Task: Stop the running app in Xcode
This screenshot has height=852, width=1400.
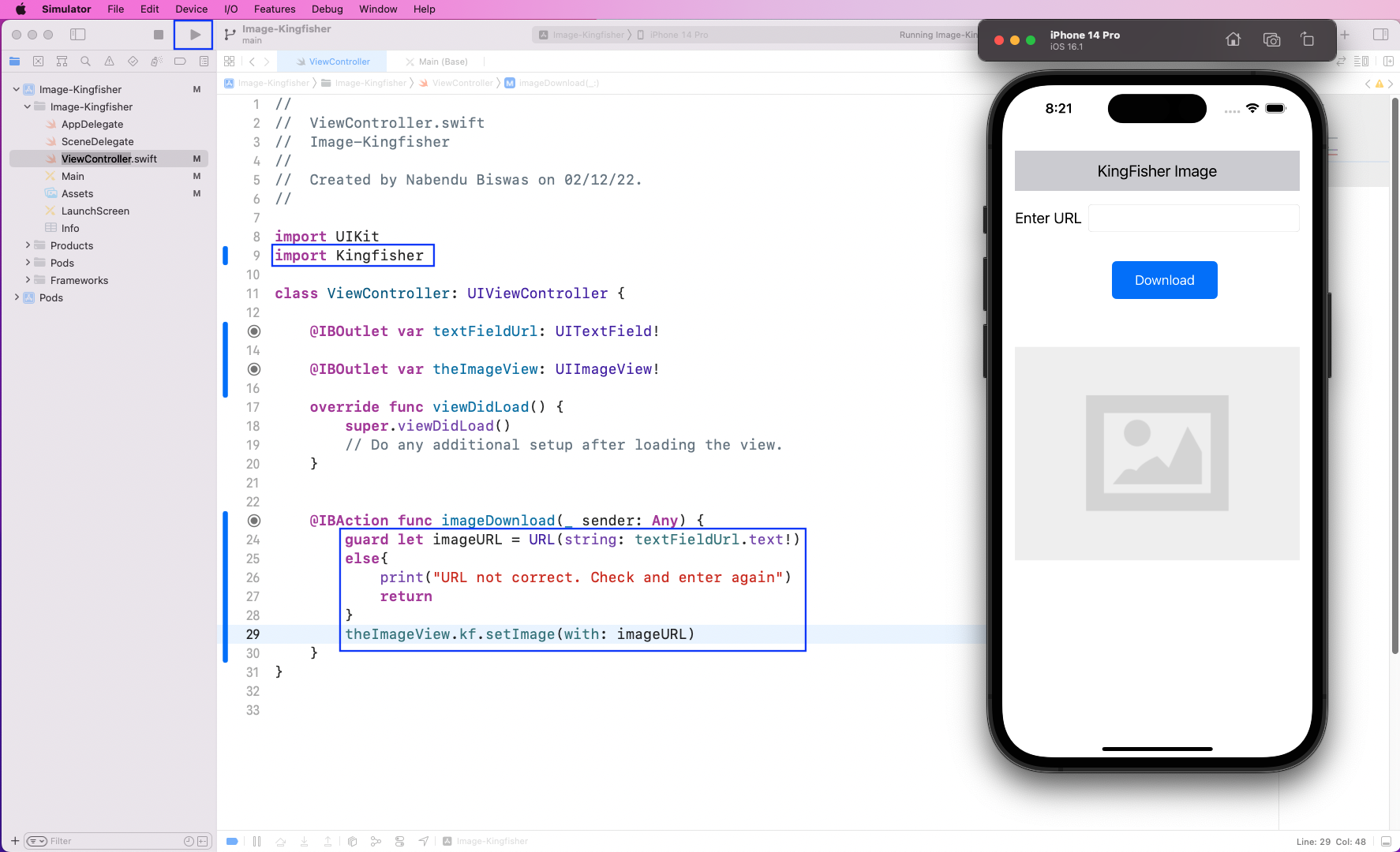Action: pos(159,35)
